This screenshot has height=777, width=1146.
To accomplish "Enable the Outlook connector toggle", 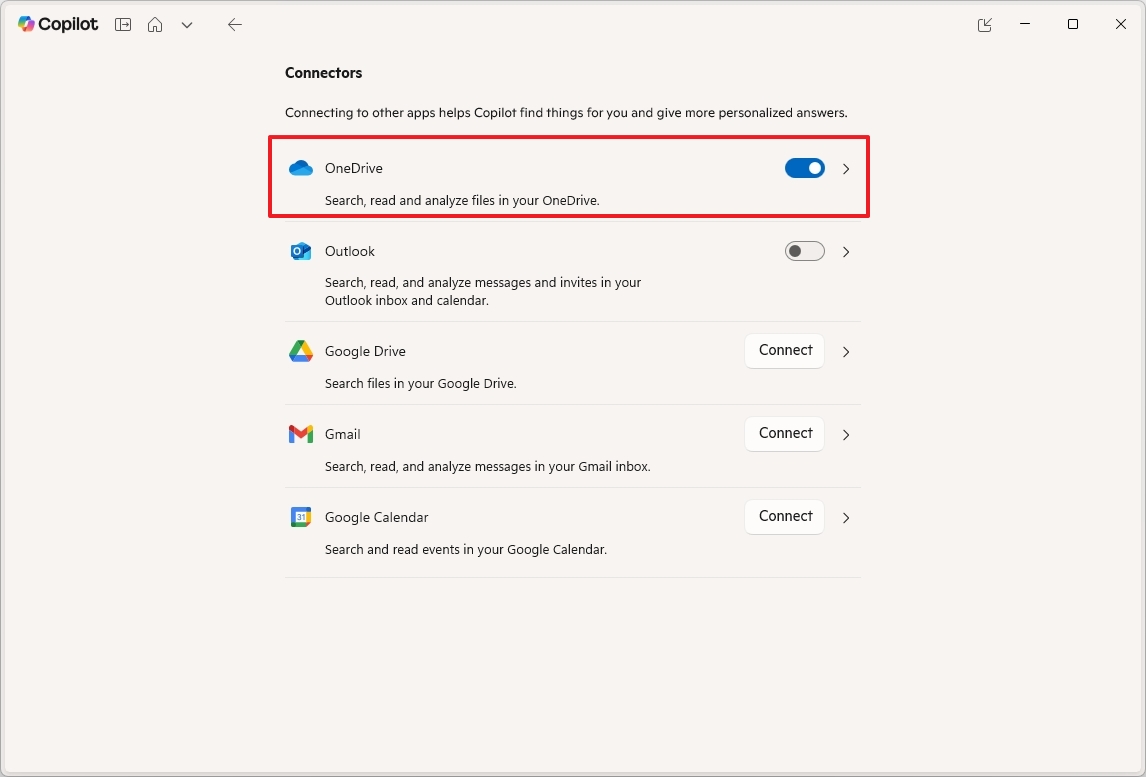I will [804, 251].
